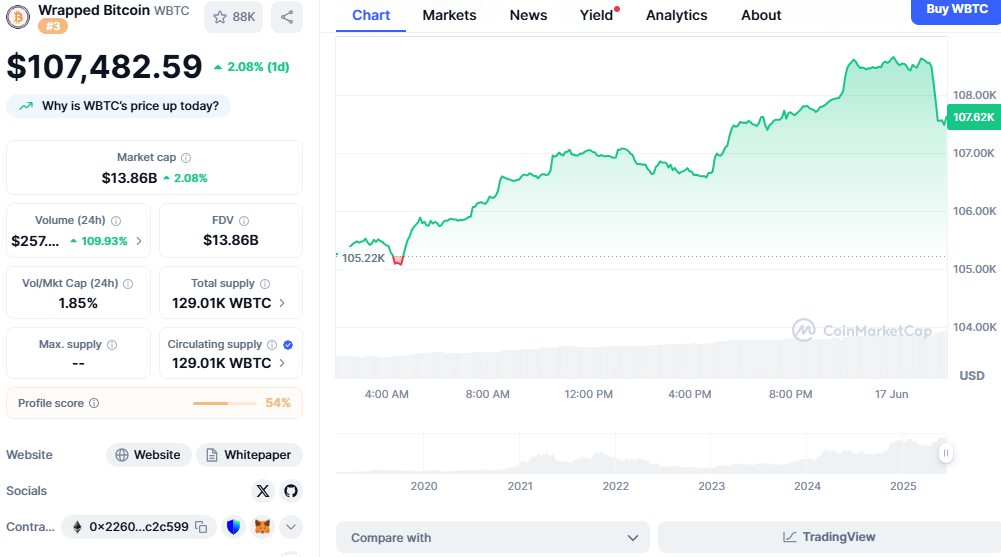Screen dimensions: 1001x557
Task: Click Vol/Mkt Cap (24h) info icon
Action: (x=128, y=284)
